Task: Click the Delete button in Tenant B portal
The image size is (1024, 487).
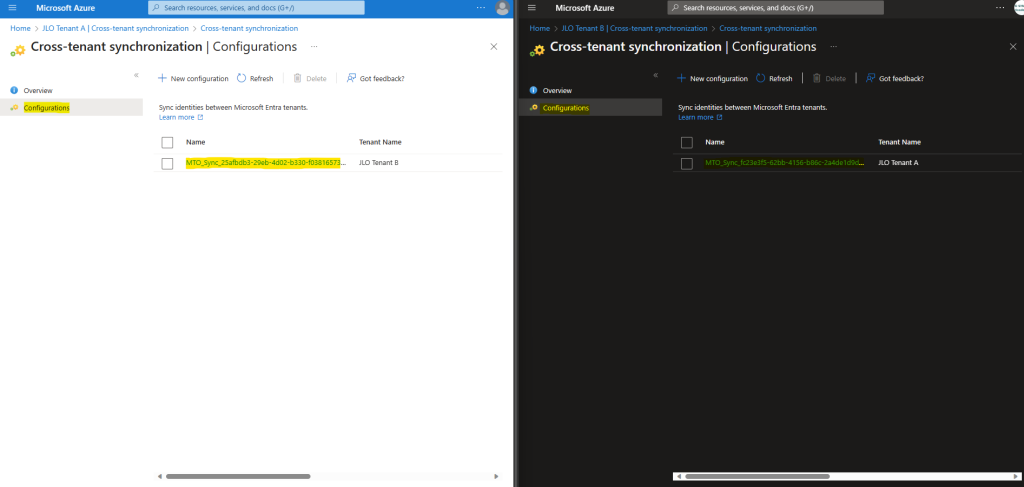Action: [829, 78]
